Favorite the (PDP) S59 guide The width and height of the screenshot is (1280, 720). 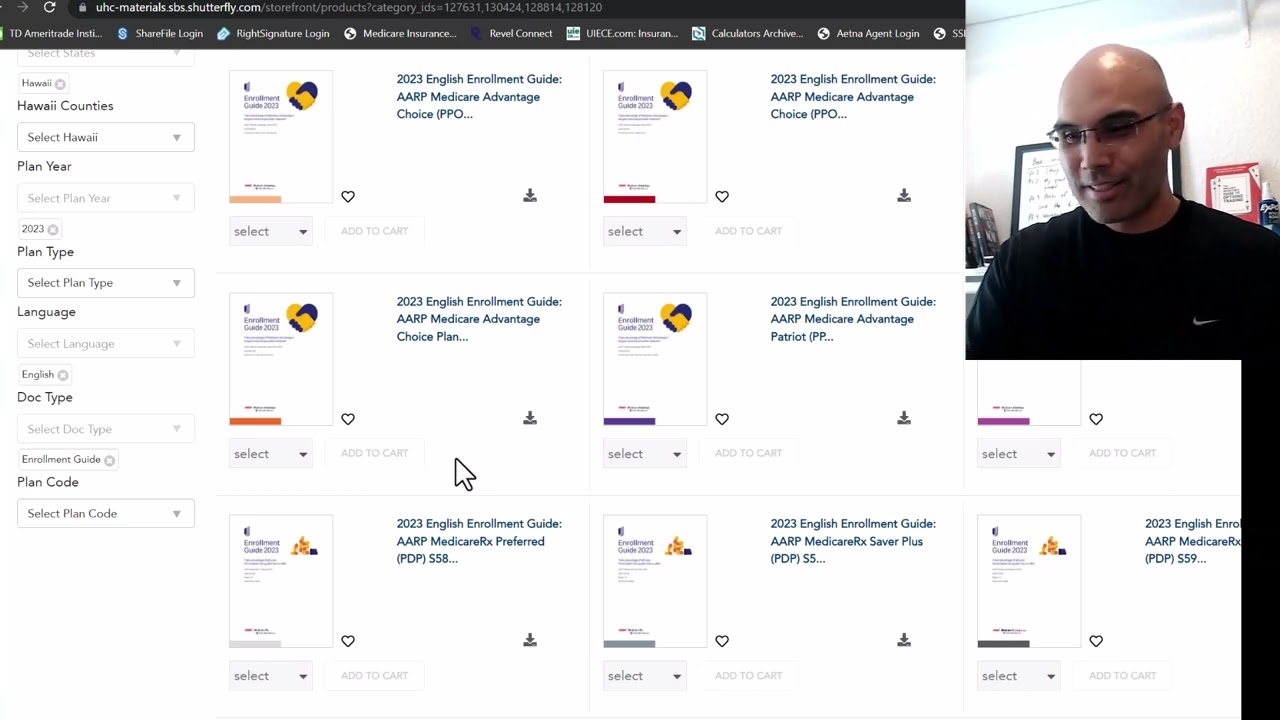(1096, 641)
